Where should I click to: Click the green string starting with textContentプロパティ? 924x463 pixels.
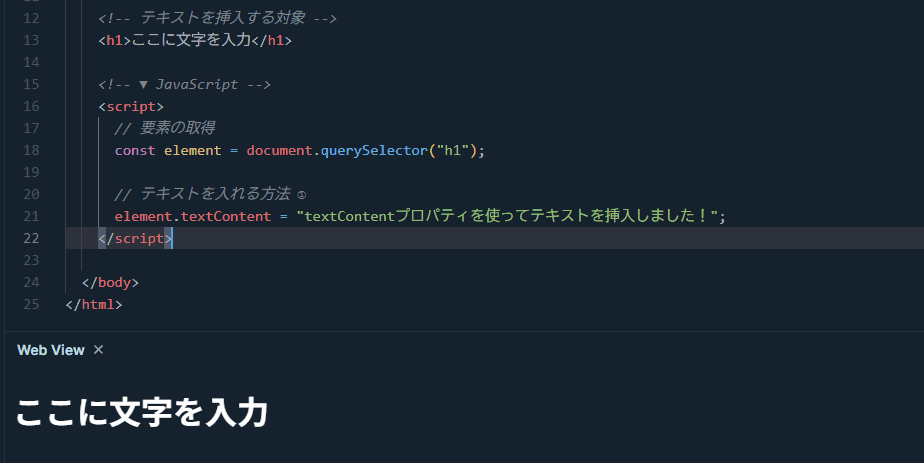510,216
